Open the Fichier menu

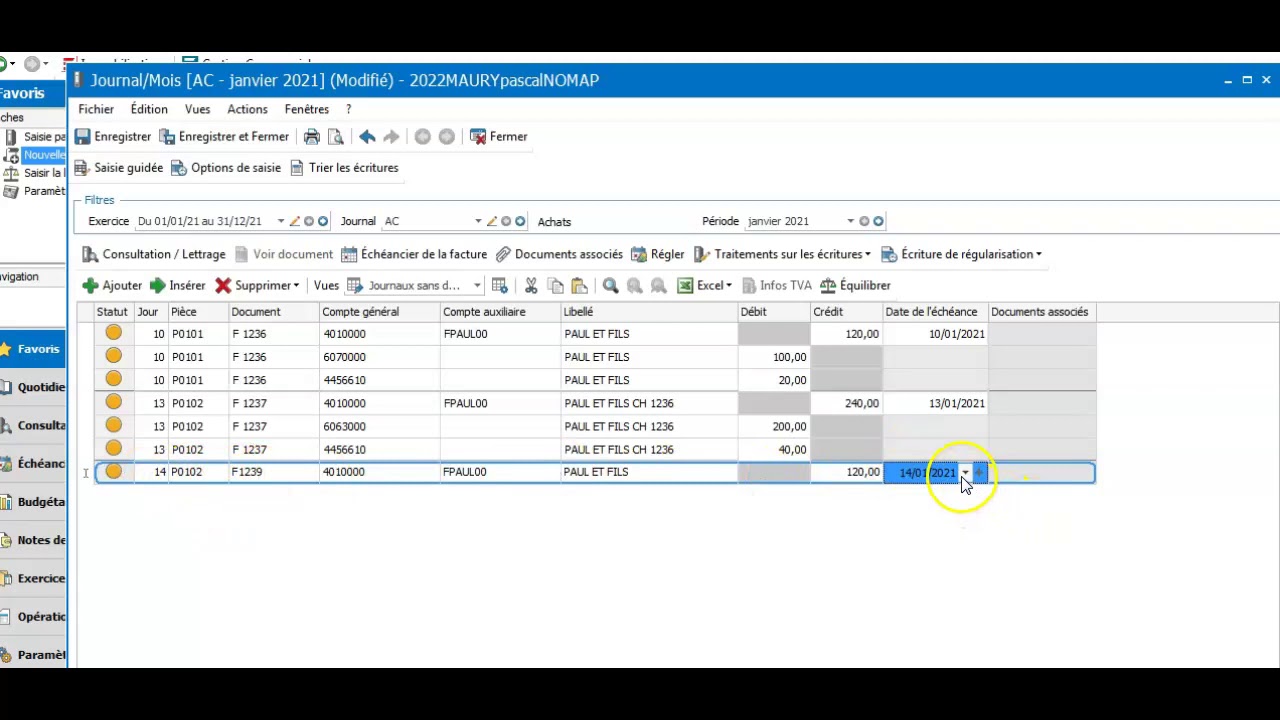point(96,109)
